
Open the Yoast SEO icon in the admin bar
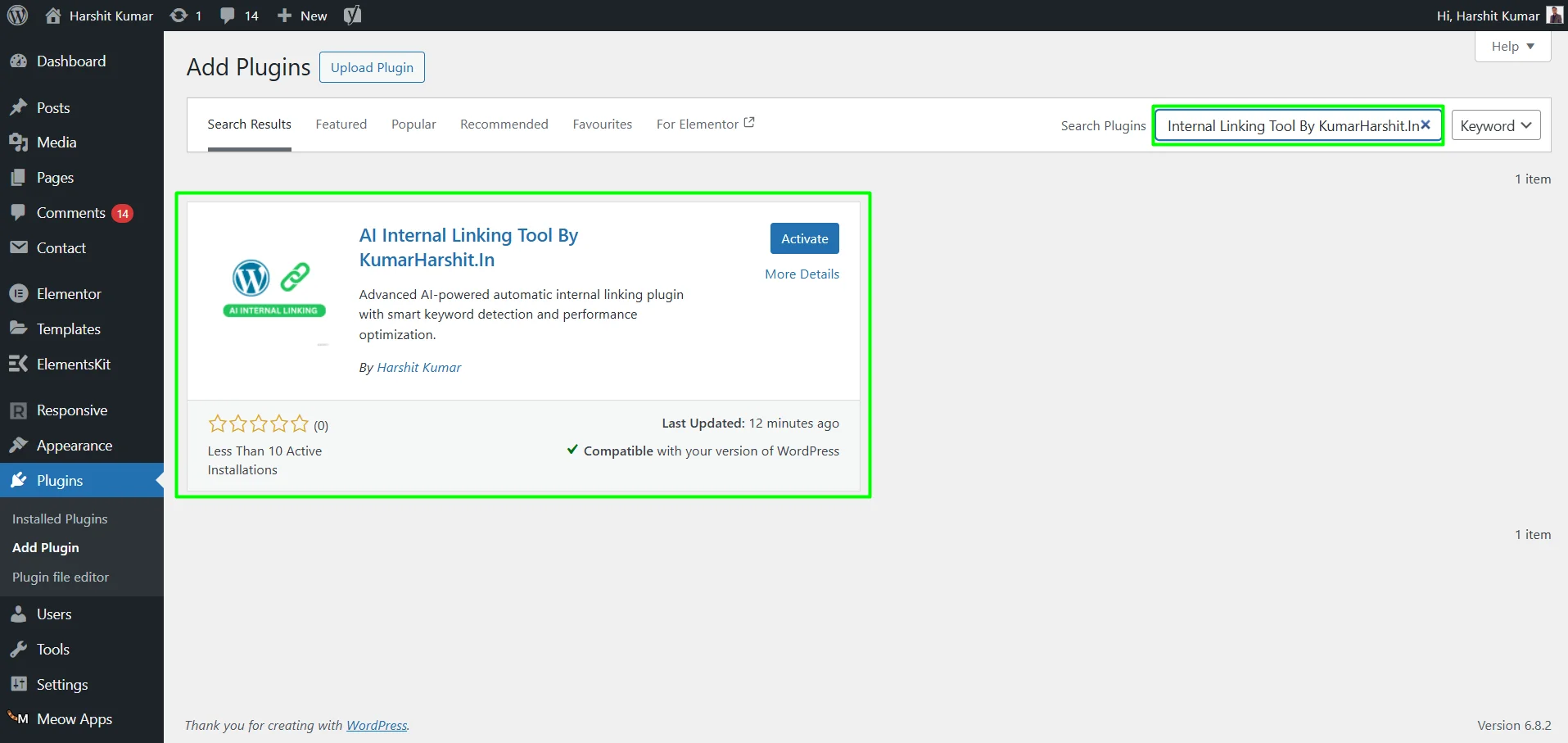(x=353, y=16)
